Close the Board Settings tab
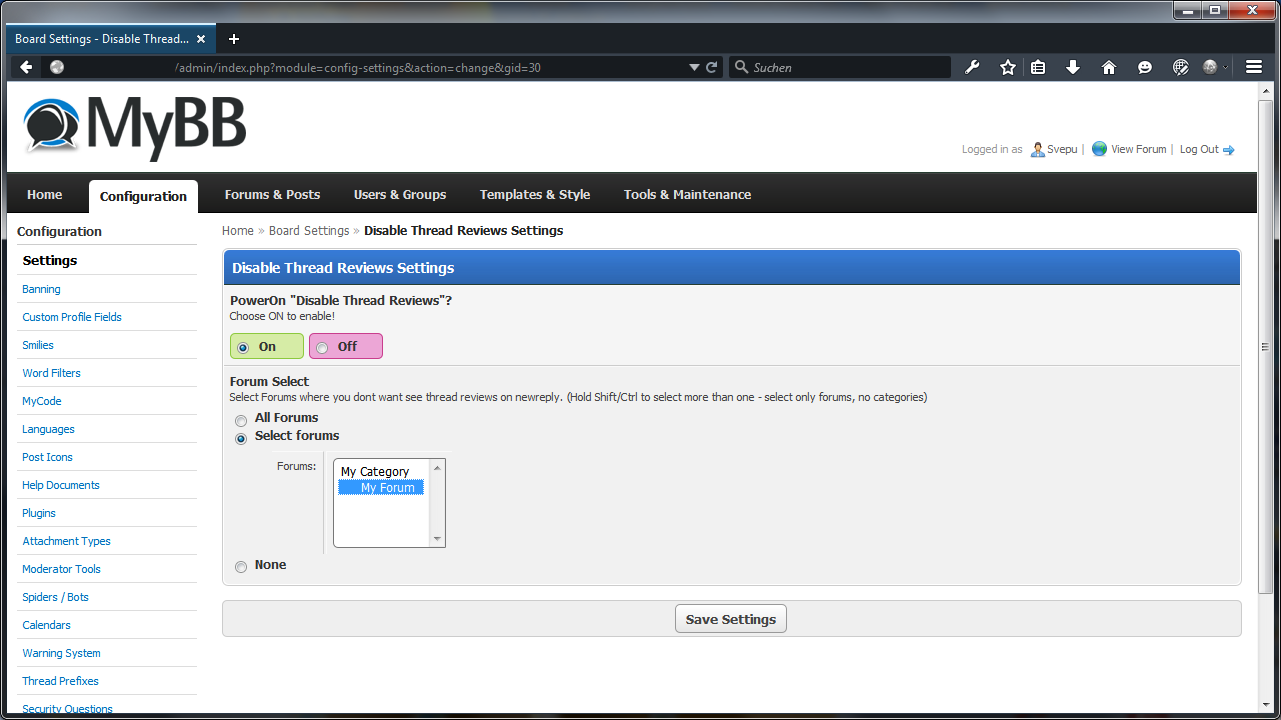Screen dimensions: 1281x720 click(201, 39)
